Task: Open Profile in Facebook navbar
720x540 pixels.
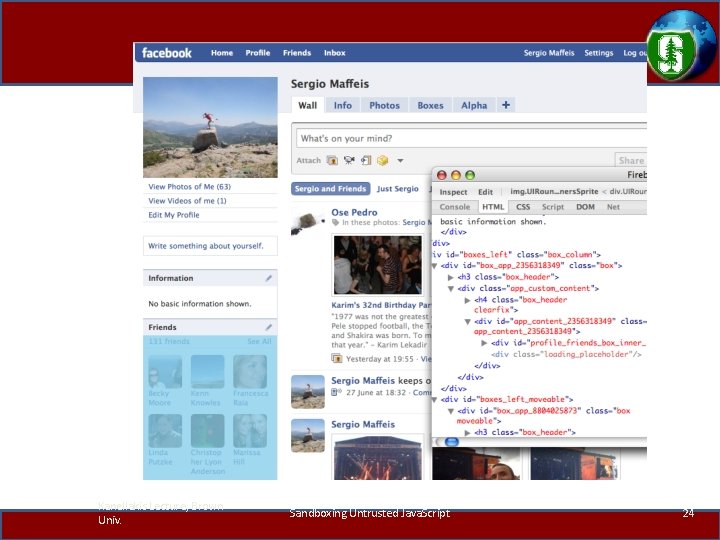Action: (258, 53)
